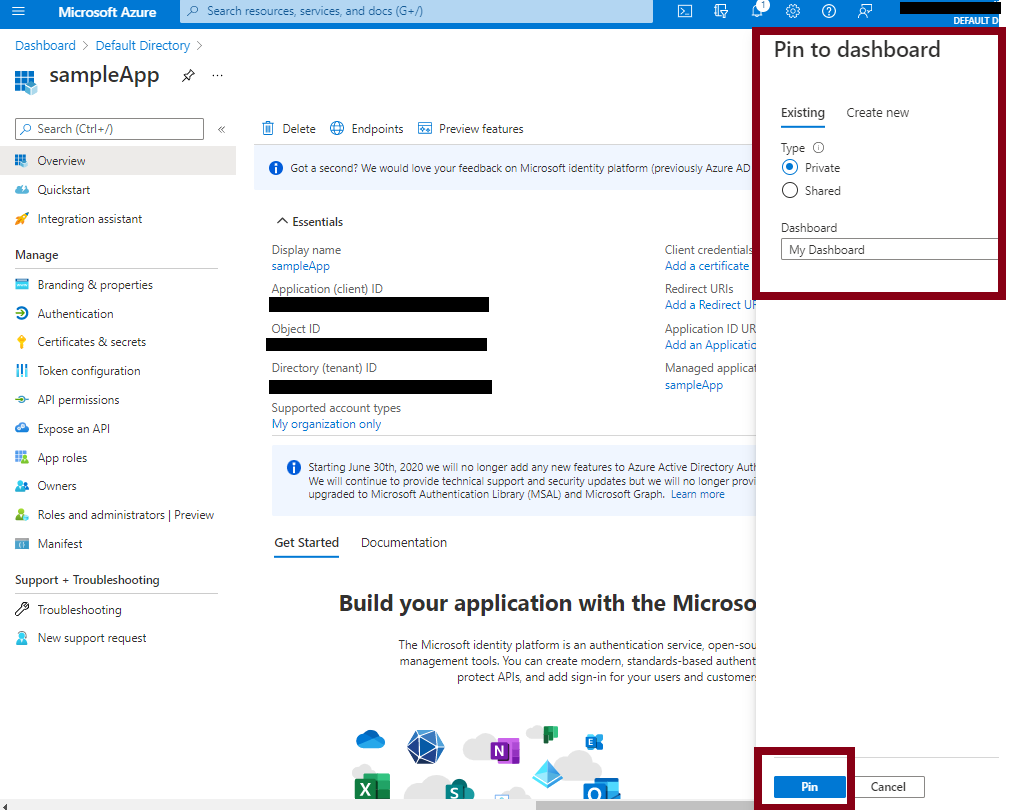Open the Dashboard breadcrumb link
Viewport: 1013px width, 810px height.
[x=45, y=45]
